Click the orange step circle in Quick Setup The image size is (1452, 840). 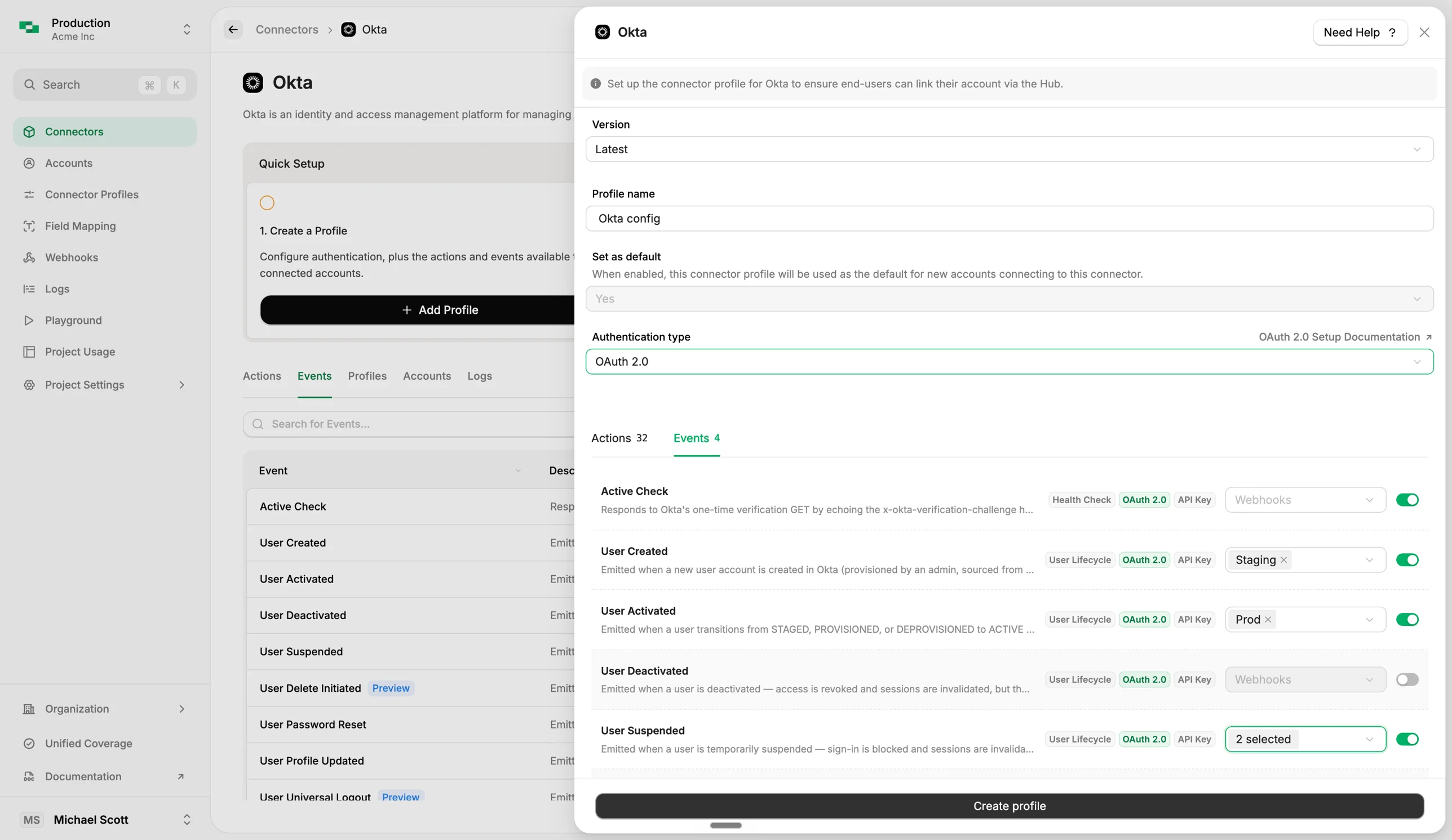(267, 203)
